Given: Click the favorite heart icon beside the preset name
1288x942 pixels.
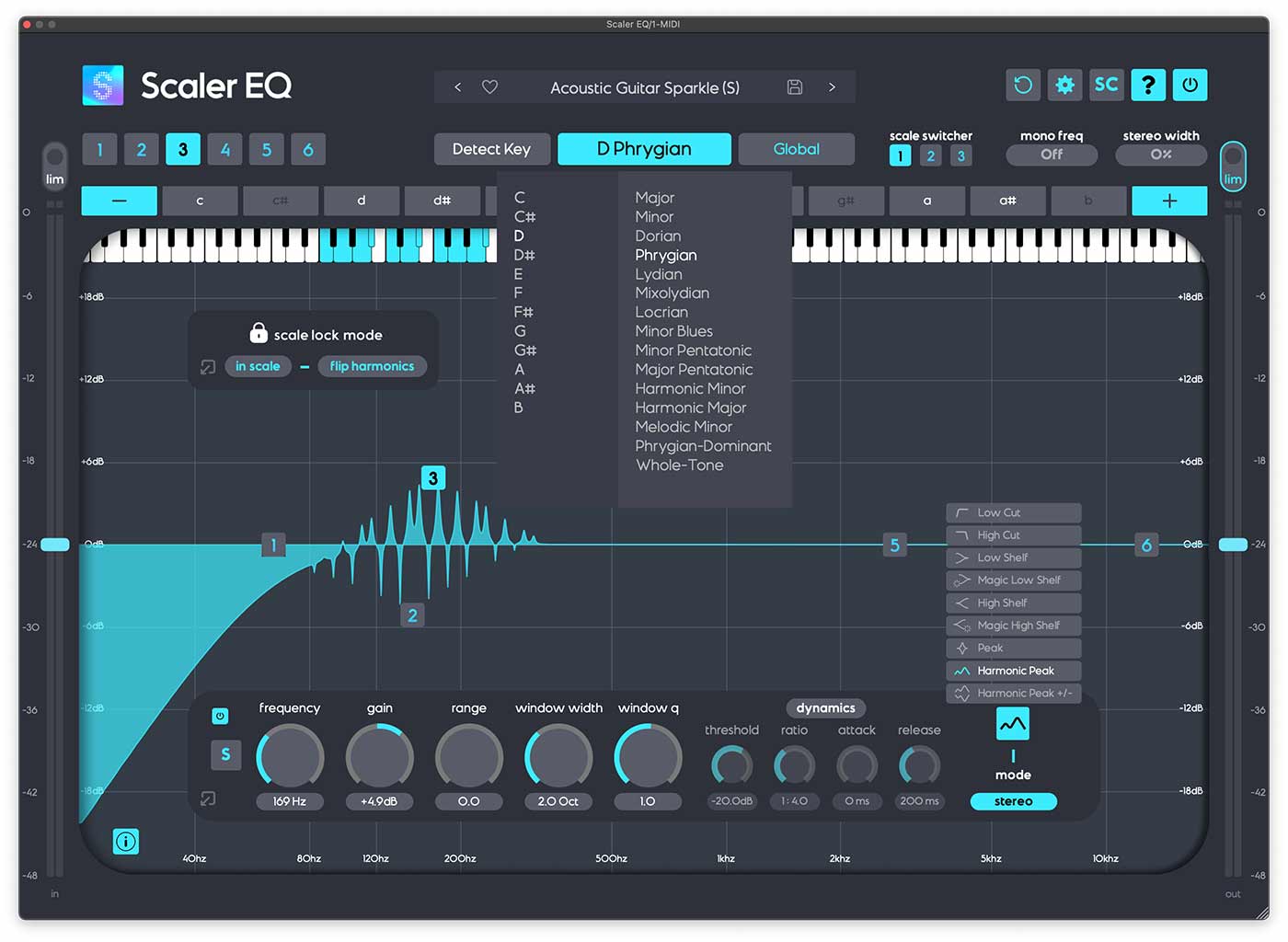Looking at the screenshot, I should tap(489, 86).
